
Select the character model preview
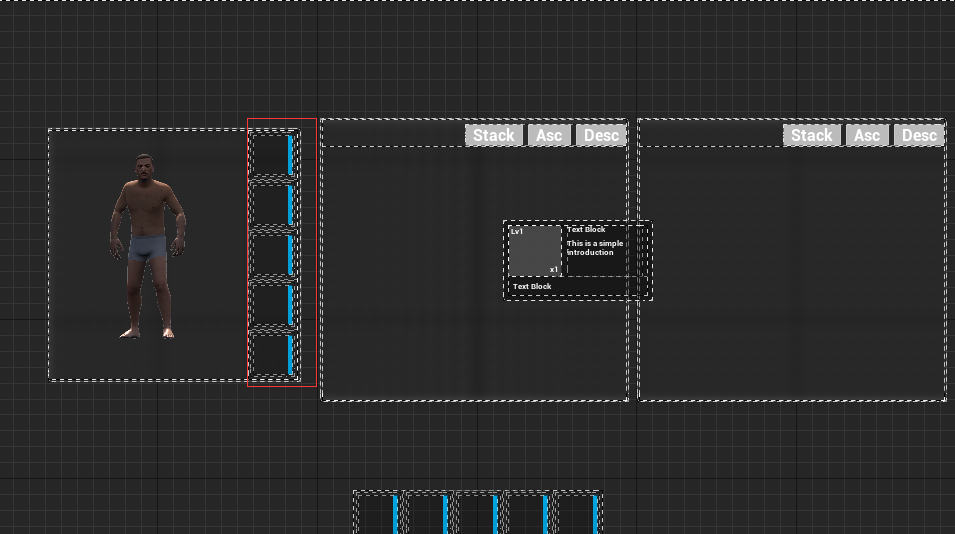pos(148,247)
